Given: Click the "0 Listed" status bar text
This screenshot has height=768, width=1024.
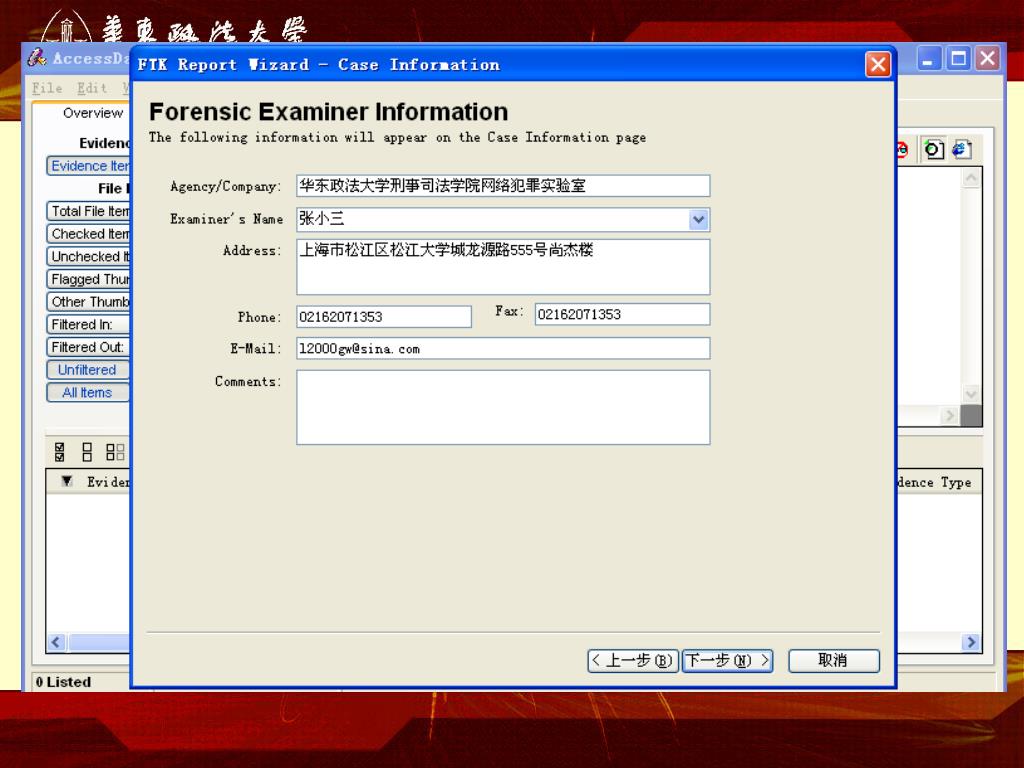Looking at the screenshot, I should 63,682.
